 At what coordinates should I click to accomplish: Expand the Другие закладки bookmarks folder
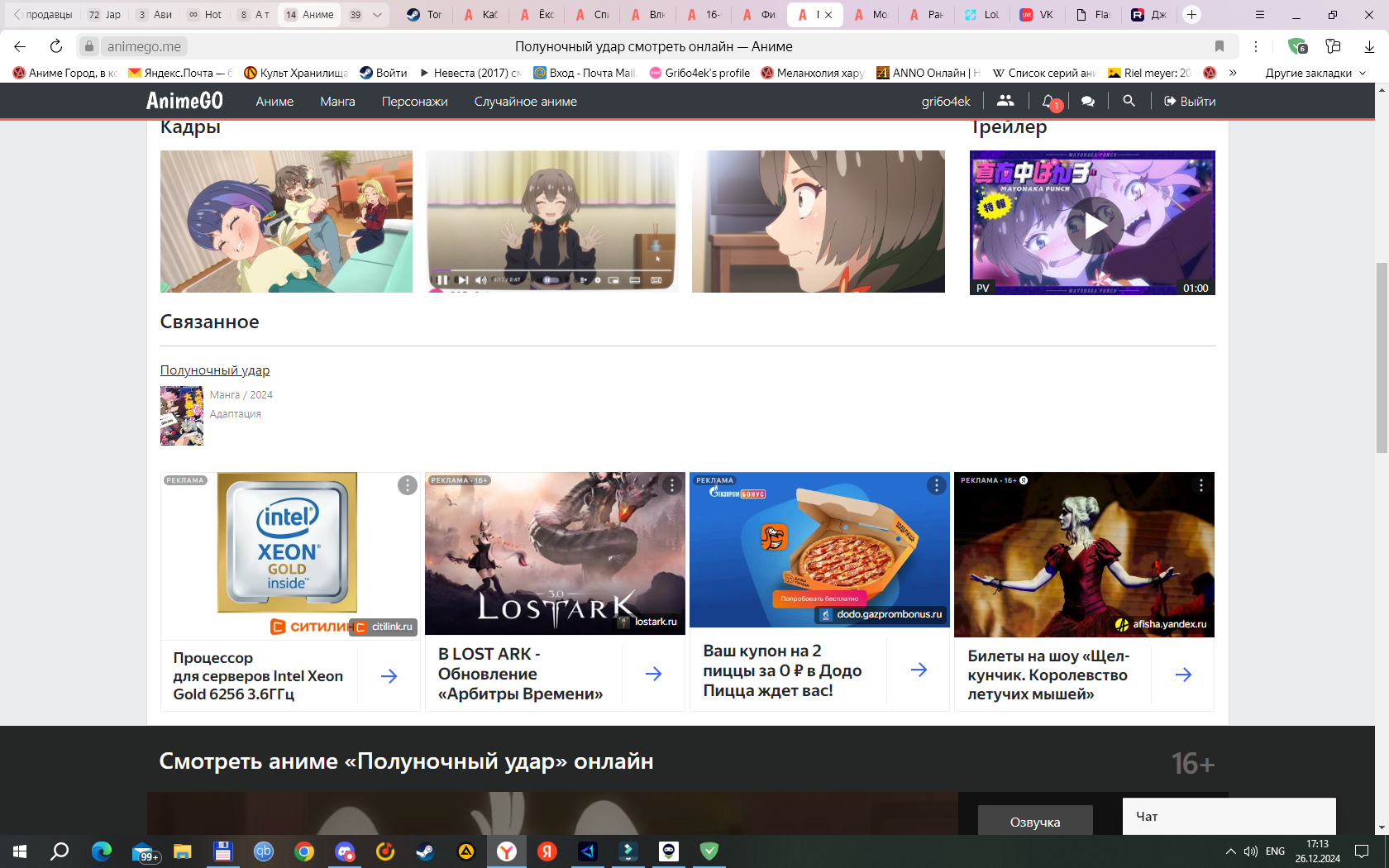tap(1315, 73)
